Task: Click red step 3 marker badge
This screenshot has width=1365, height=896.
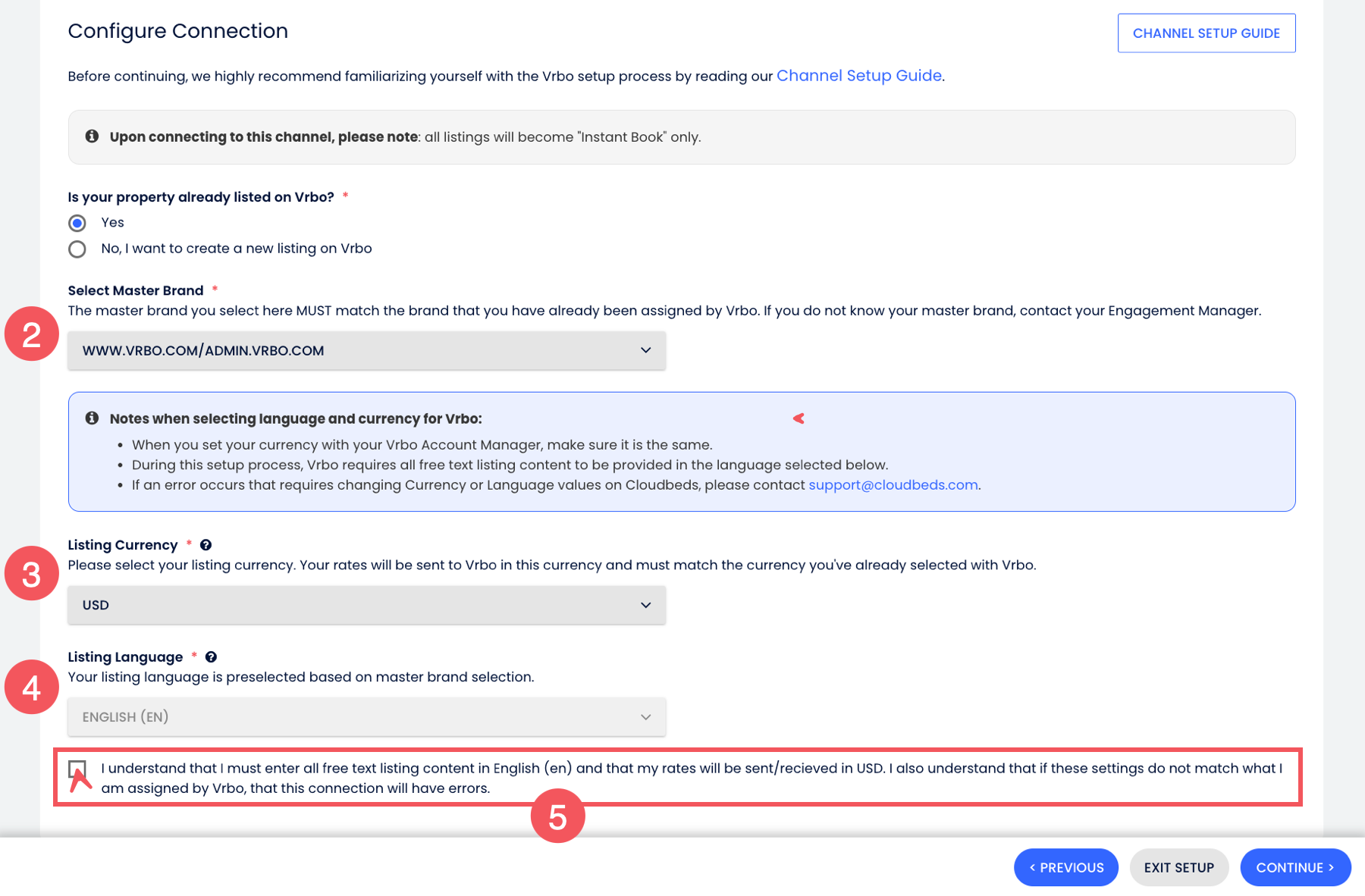Action: [x=31, y=574]
